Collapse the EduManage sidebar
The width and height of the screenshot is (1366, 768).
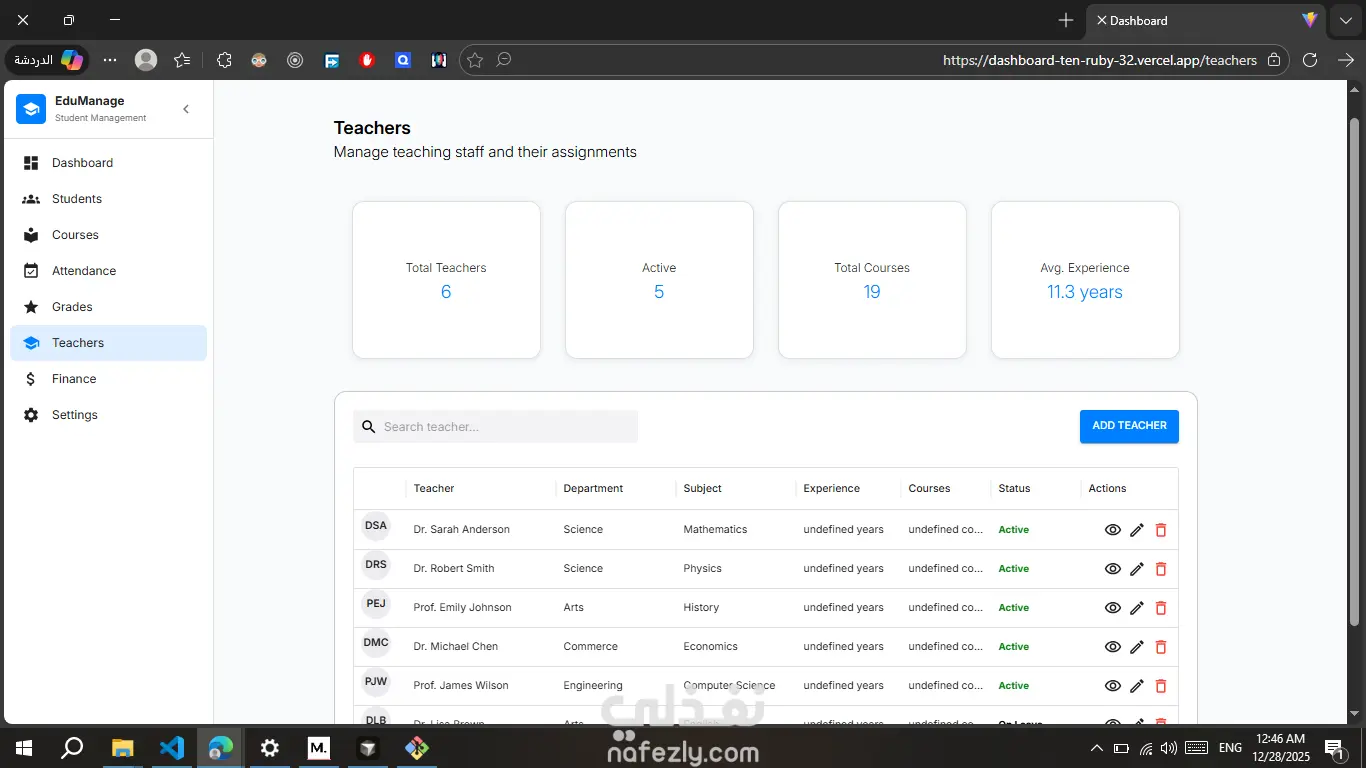point(186,109)
